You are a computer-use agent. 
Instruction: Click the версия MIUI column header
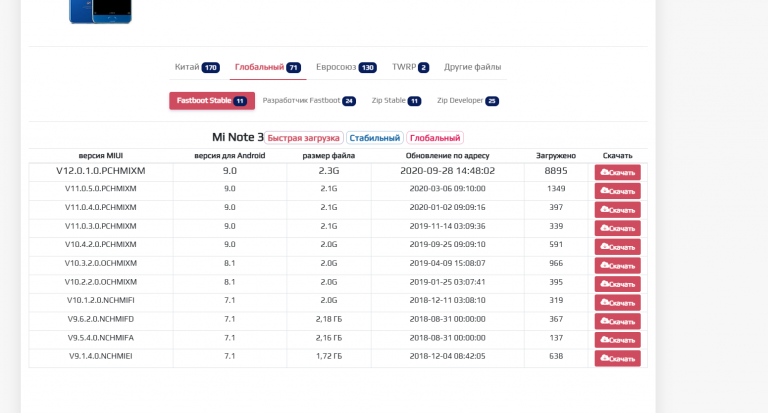101,156
